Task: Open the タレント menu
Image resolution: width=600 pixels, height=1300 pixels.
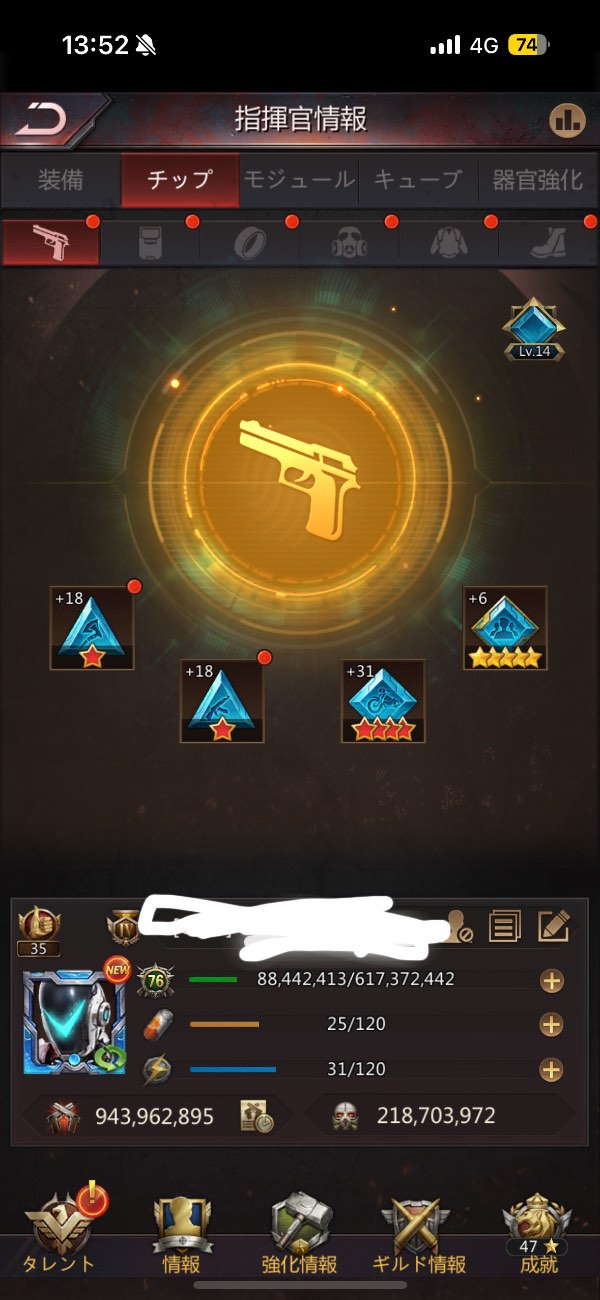Action: click(x=60, y=1234)
